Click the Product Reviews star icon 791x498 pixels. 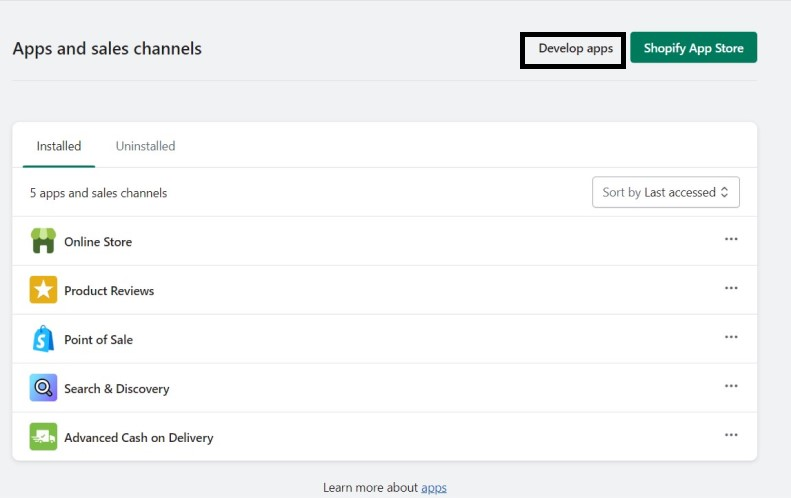coord(43,290)
